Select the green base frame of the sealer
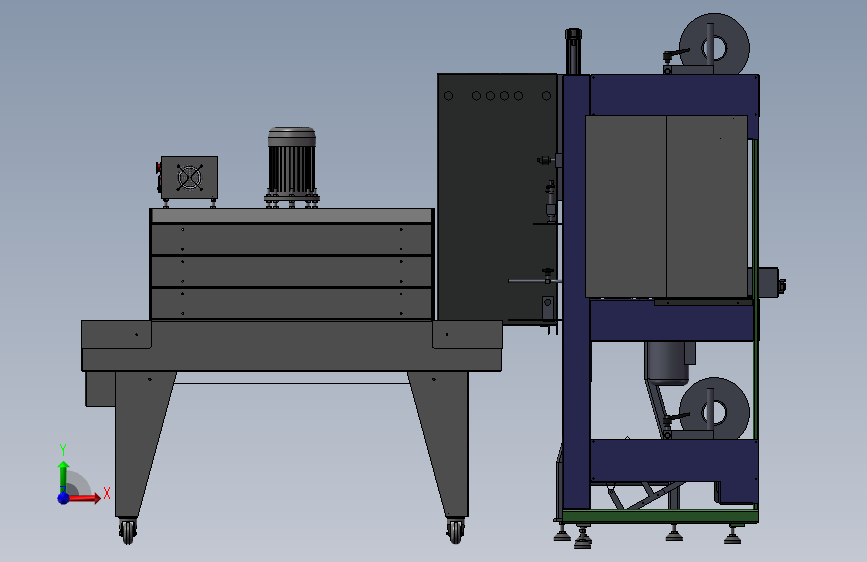Screen dimensions: 867x562 (x=660, y=517)
